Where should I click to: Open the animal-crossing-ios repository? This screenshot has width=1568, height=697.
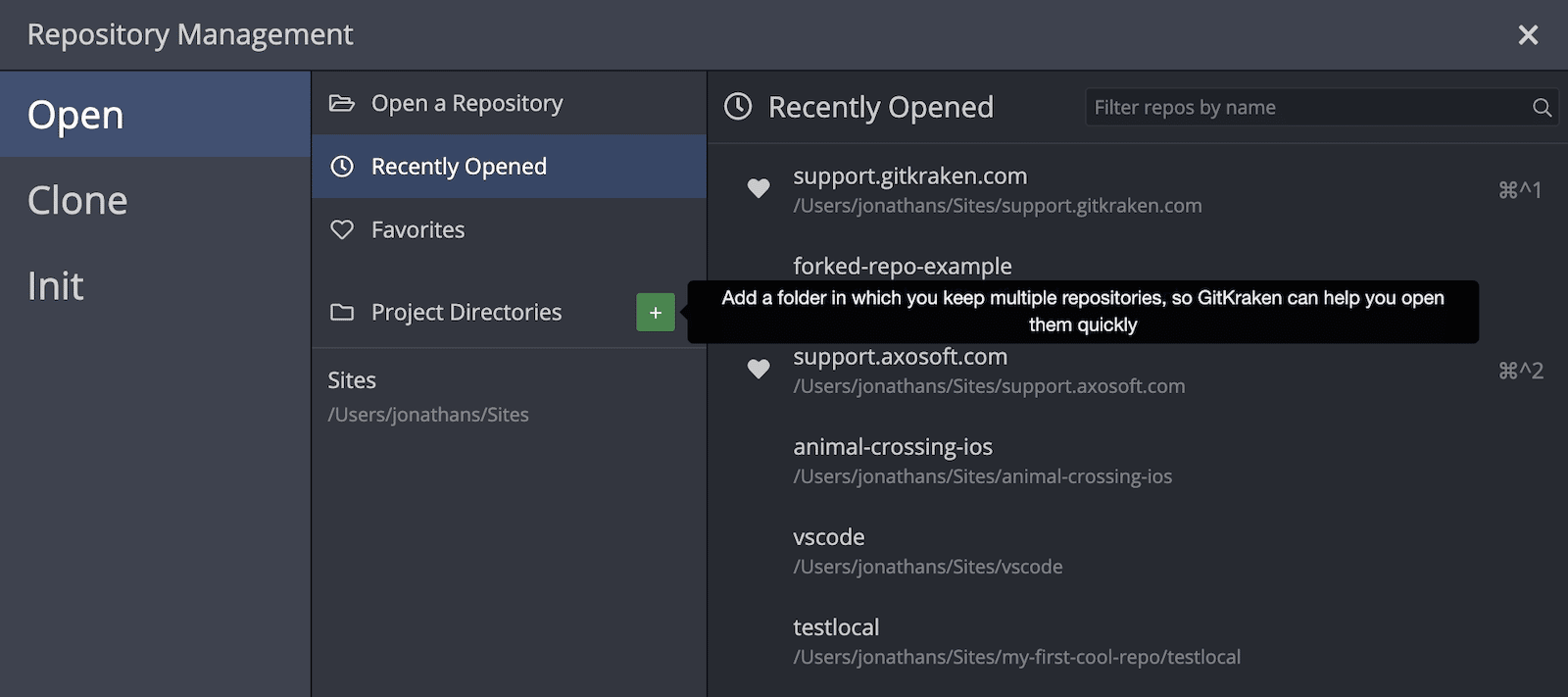click(982, 461)
